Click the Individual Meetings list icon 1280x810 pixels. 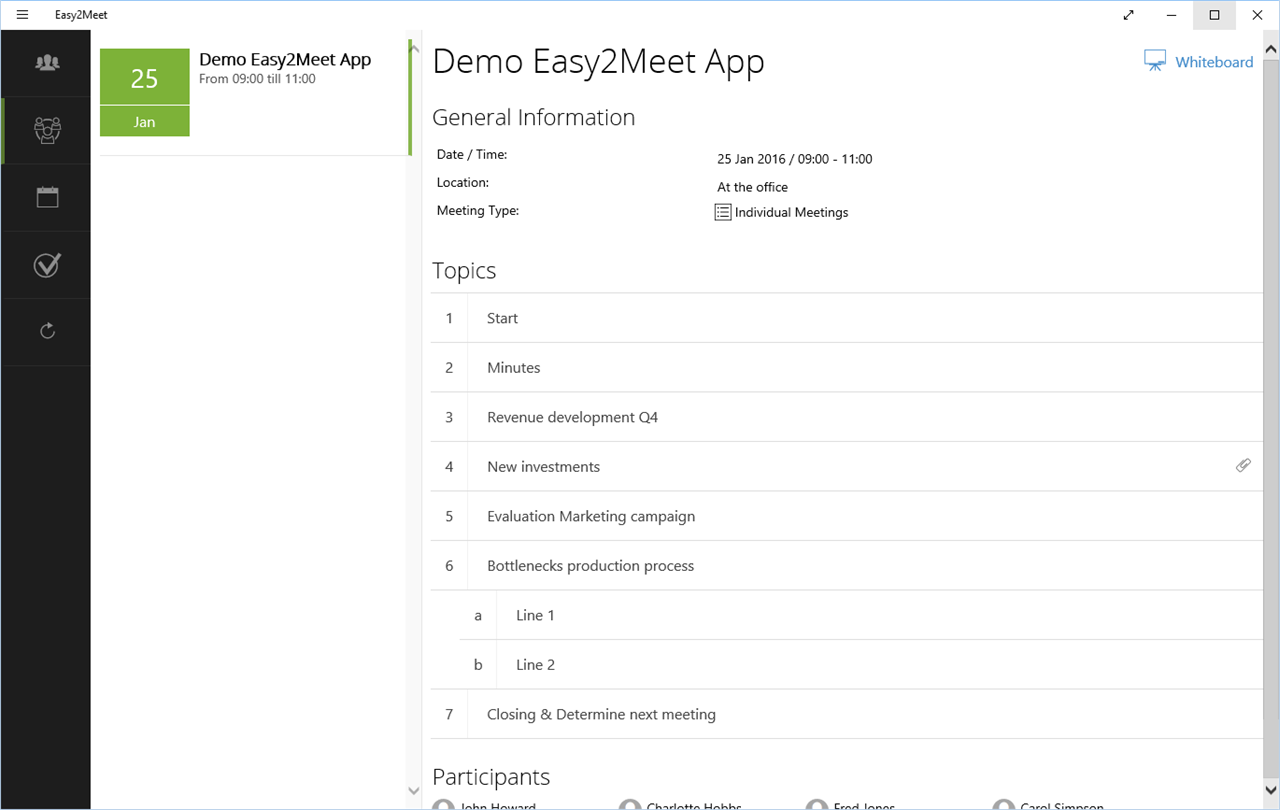(723, 212)
